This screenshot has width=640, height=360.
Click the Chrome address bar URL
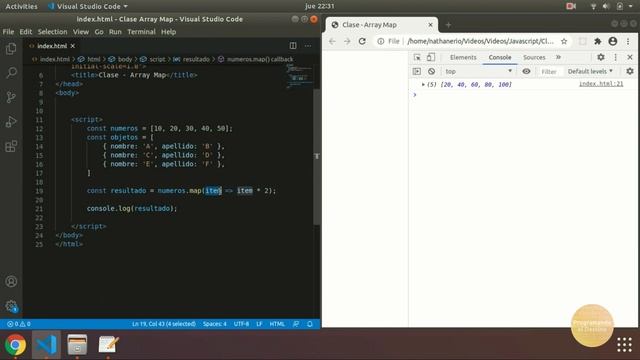point(480,41)
